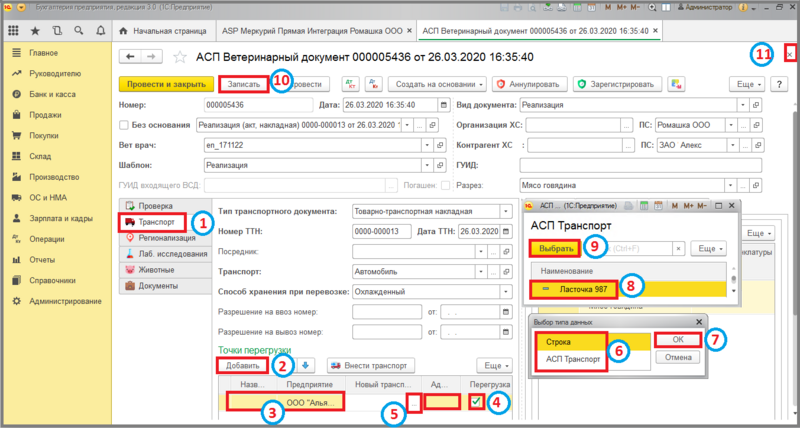Image resolution: width=800 pixels, height=428 pixels.
Task: Show Дт/Кт postings icon in toolbar
Action: point(350,84)
